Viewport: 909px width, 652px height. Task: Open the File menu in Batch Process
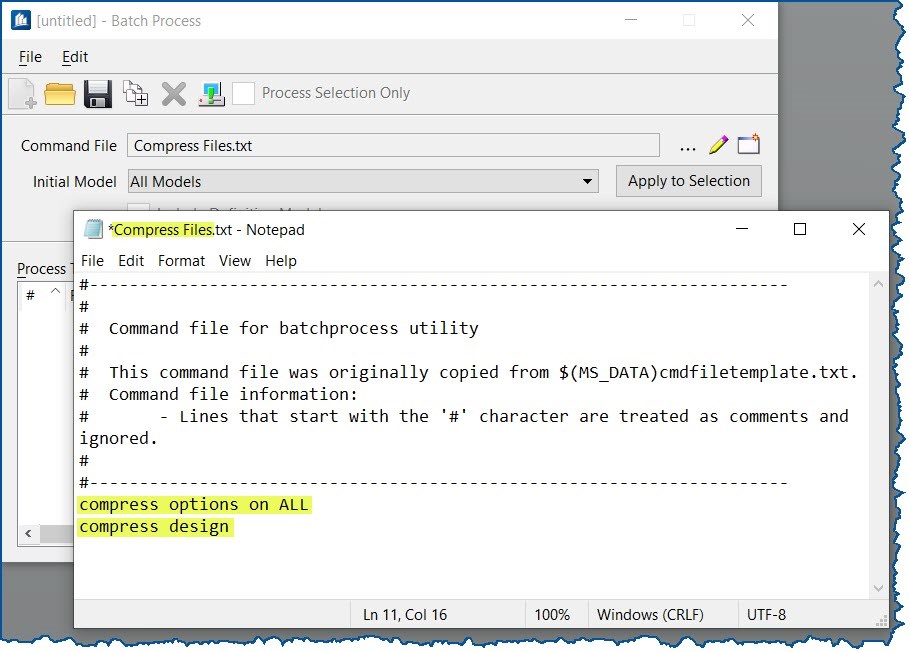(x=30, y=57)
